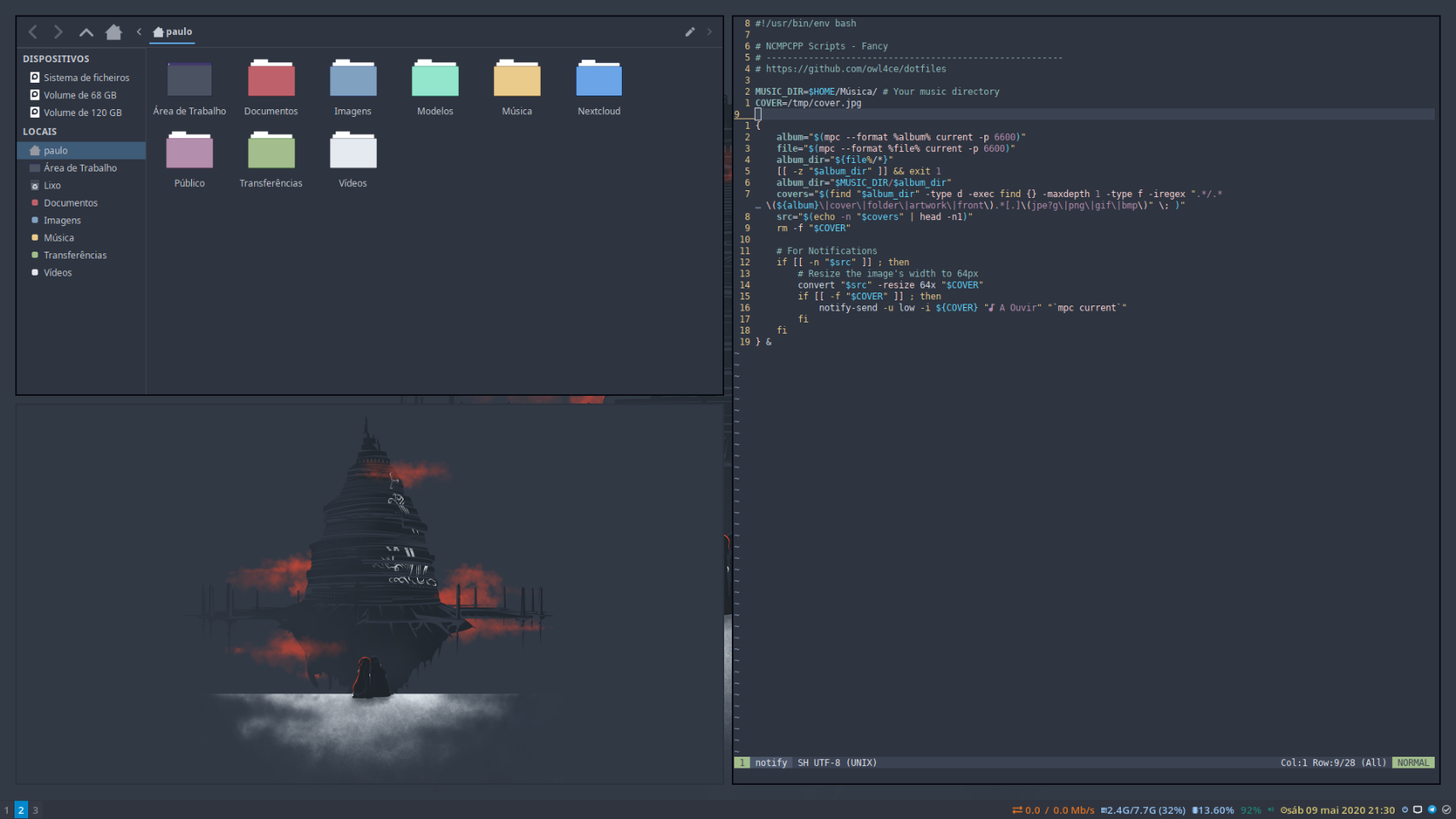The width and height of the screenshot is (1456, 819).
Task: Click the paulo path bar button
Action: point(172,32)
